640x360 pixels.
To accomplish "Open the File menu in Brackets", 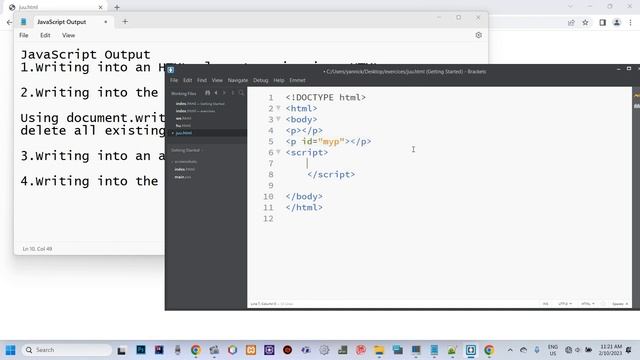I will (174, 80).
